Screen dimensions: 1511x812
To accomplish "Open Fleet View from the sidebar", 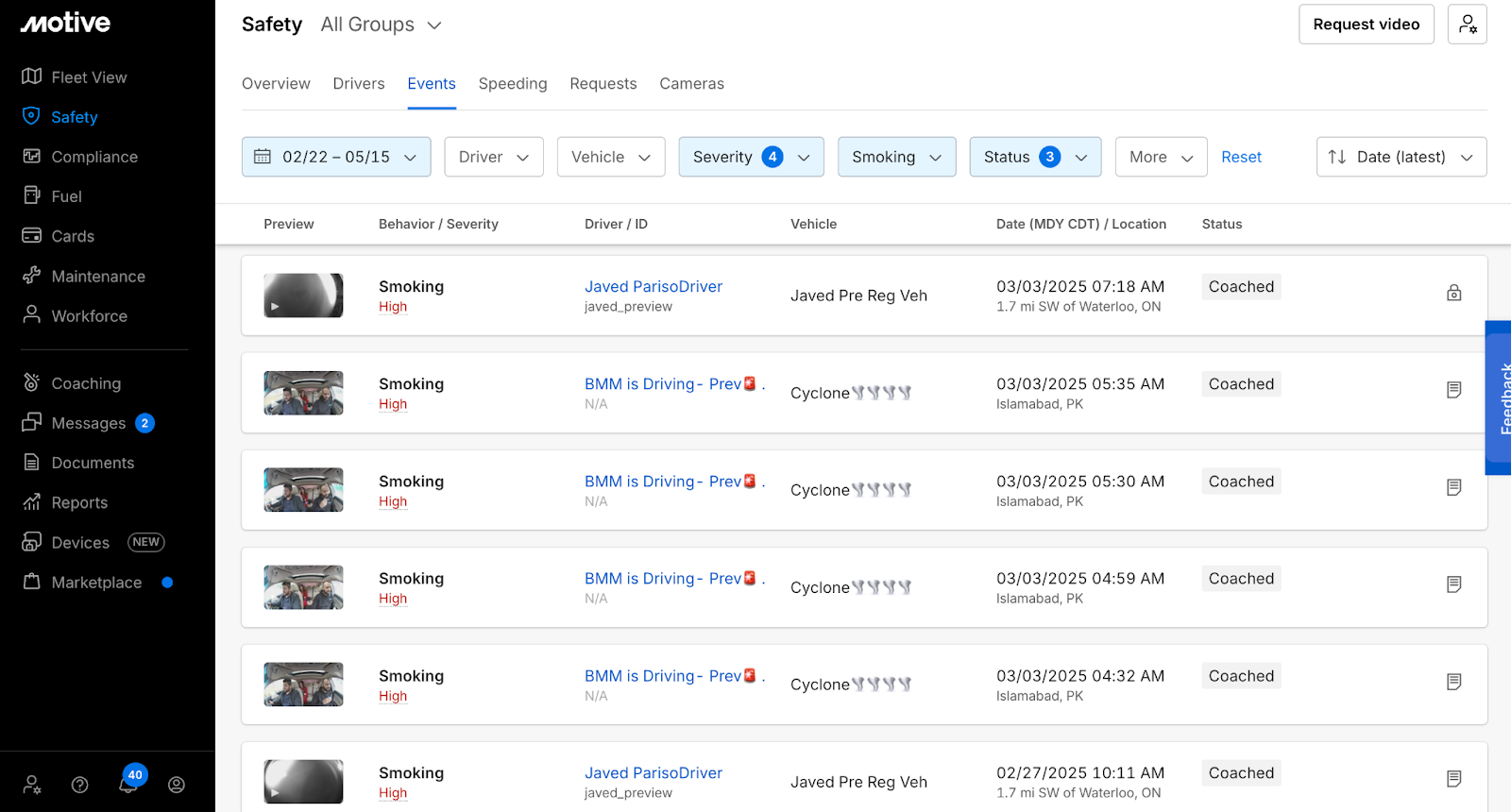I will pos(89,77).
